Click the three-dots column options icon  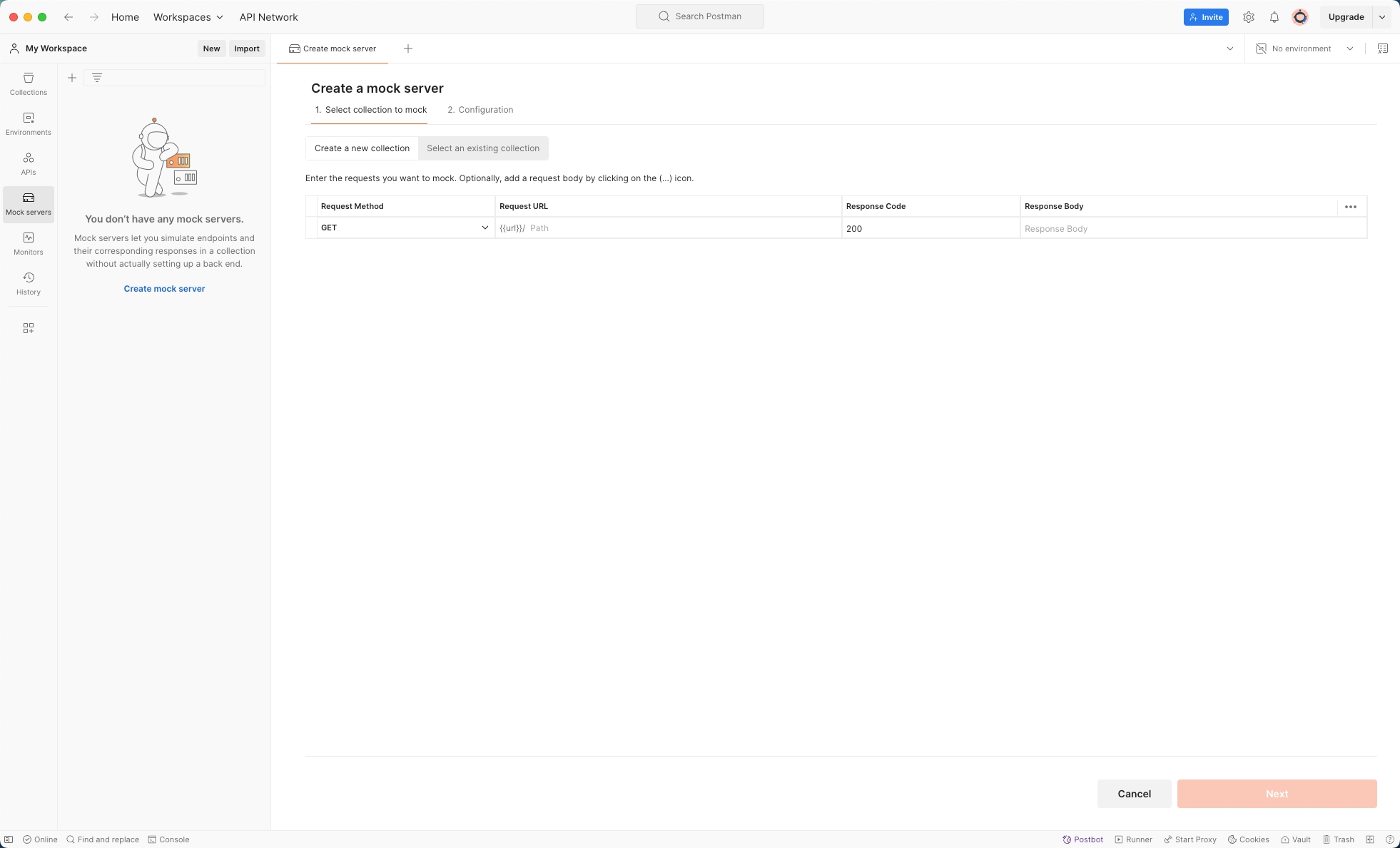pos(1351,207)
